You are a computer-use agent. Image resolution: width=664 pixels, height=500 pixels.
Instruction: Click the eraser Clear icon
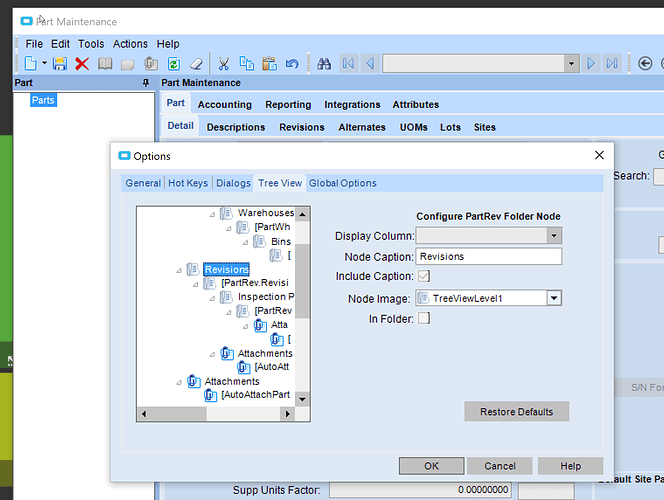tap(196, 64)
